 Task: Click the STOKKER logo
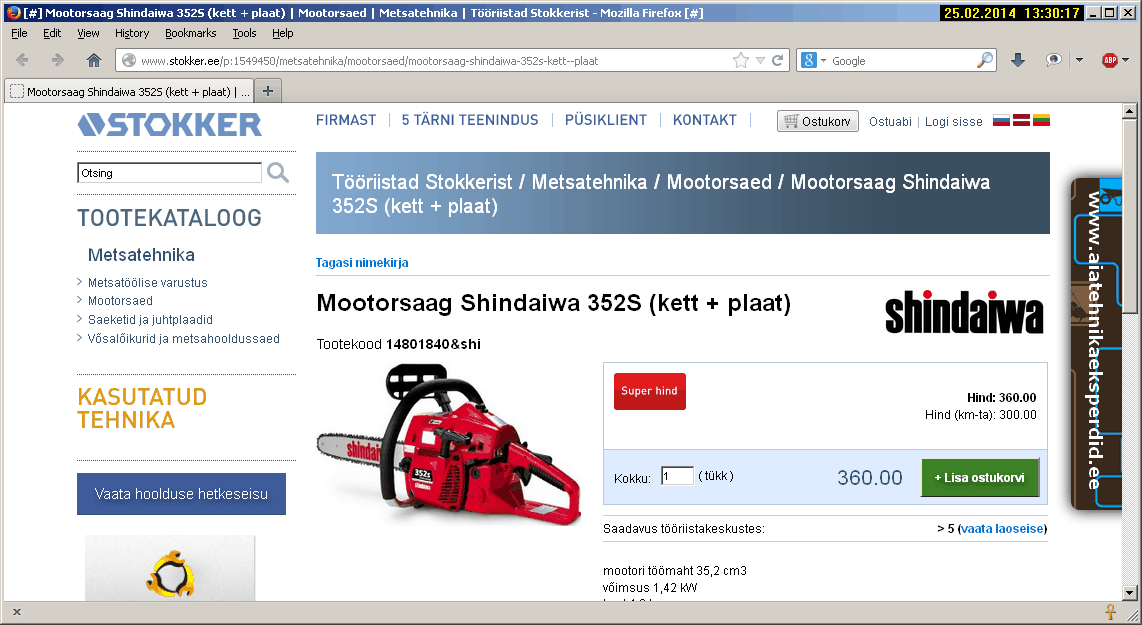tap(170, 125)
